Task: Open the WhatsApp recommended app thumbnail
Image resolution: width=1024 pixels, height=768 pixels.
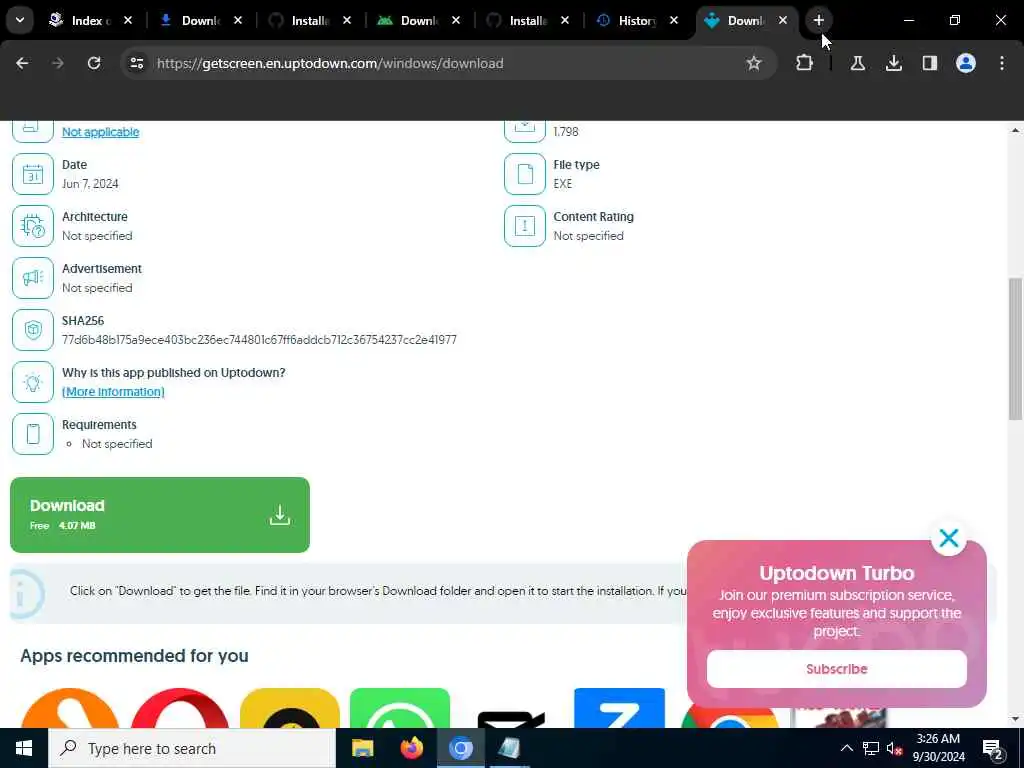Action: [400, 709]
